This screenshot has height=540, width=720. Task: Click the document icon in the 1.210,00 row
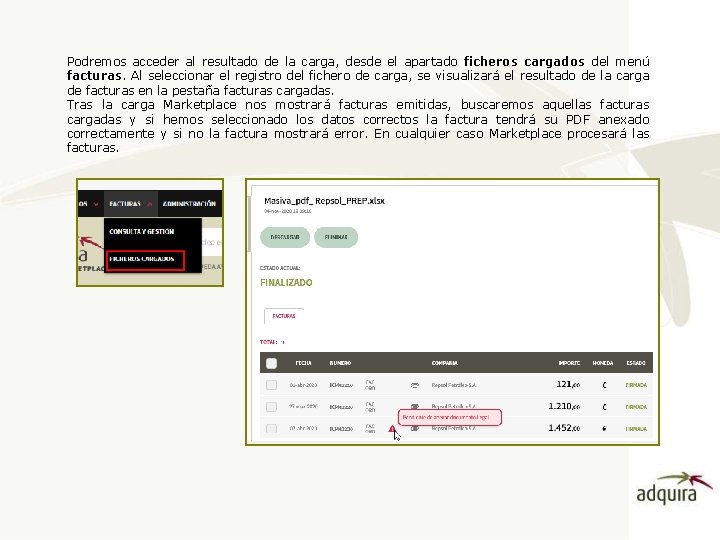415,407
